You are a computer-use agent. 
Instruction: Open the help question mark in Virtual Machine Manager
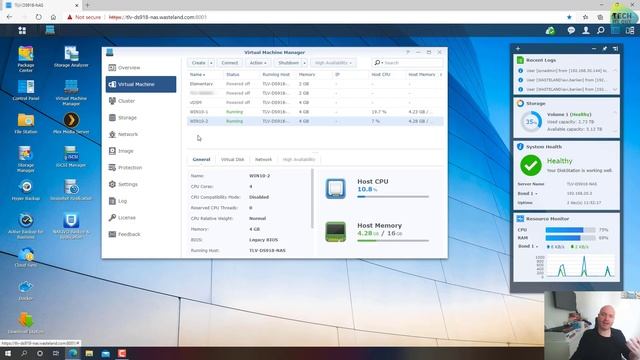408,52
